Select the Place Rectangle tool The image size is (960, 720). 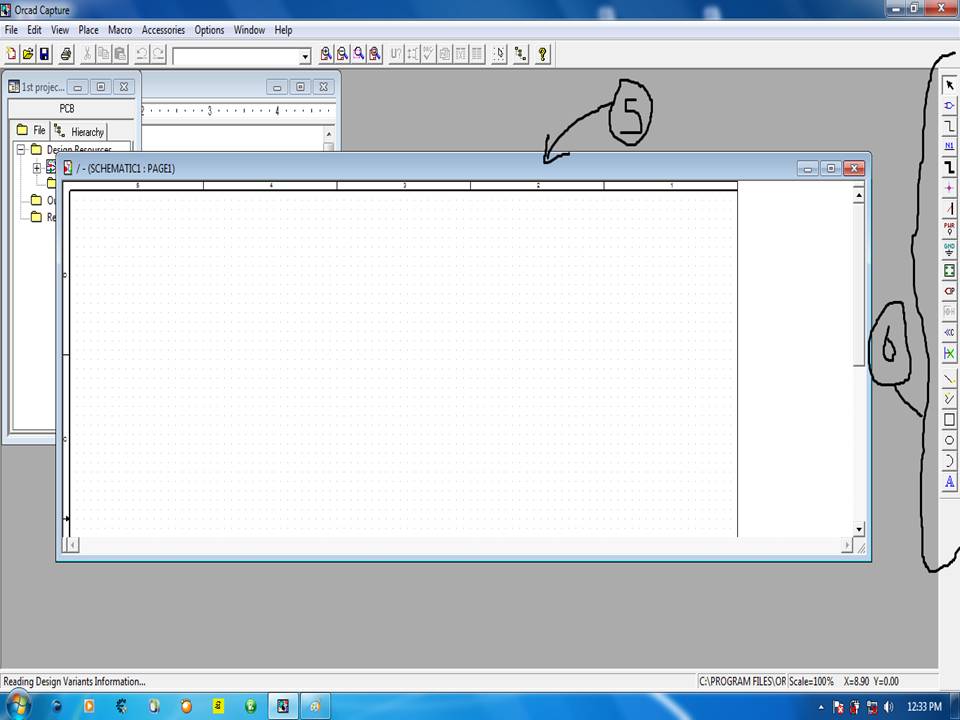pyautogui.click(x=949, y=419)
